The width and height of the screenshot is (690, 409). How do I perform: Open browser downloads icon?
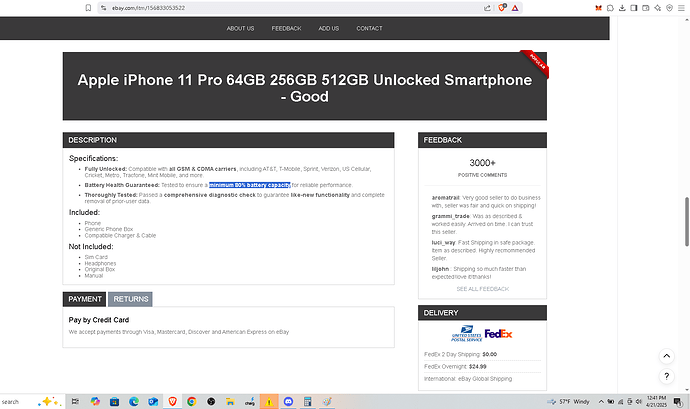(x=622, y=8)
